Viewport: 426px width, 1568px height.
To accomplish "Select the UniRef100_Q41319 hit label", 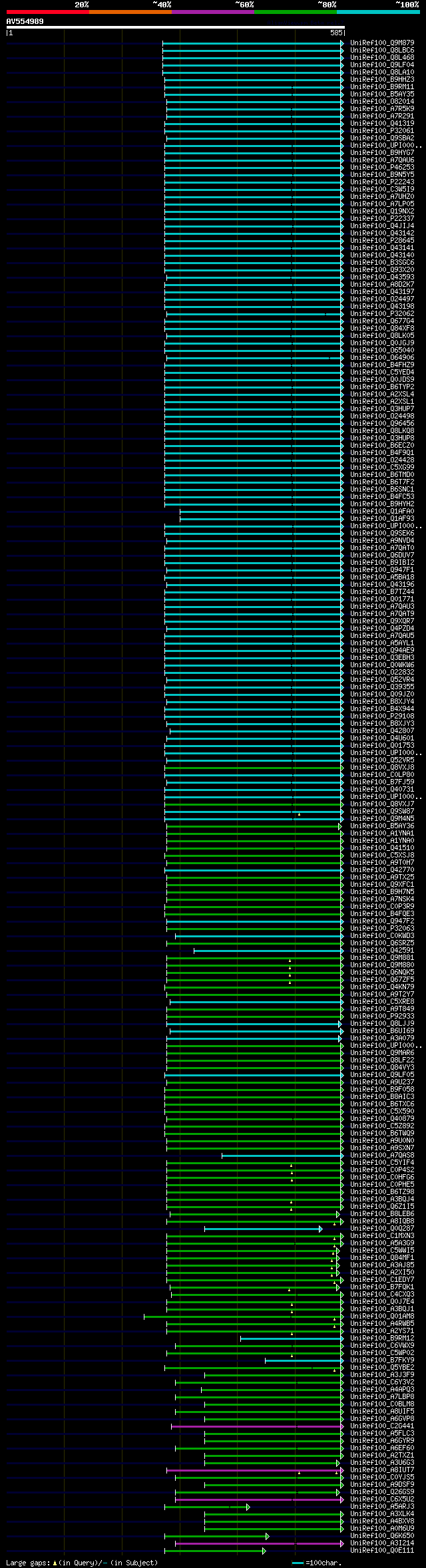I will [x=382, y=124].
